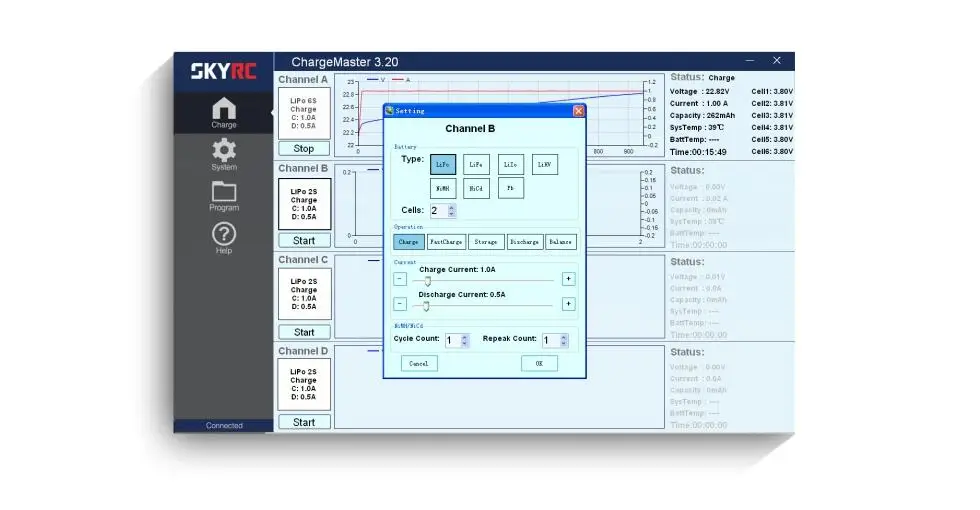This screenshot has height=510, width=980.
Task: Cancel the Channel B settings
Action: tap(419, 364)
